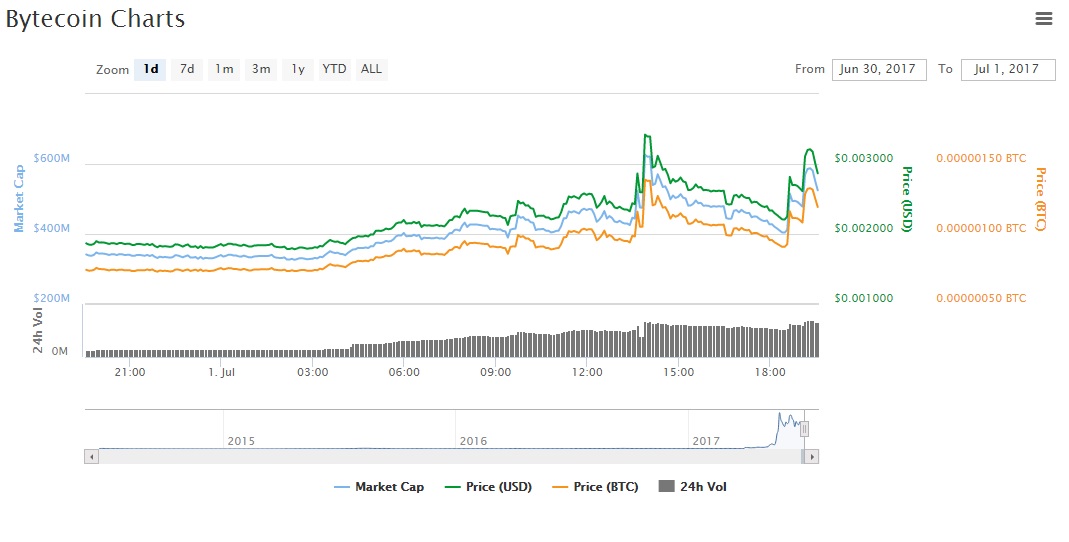Click the Market Cap vertical axis title
This screenshot has height=542, width=1069.
pos(19,198)
